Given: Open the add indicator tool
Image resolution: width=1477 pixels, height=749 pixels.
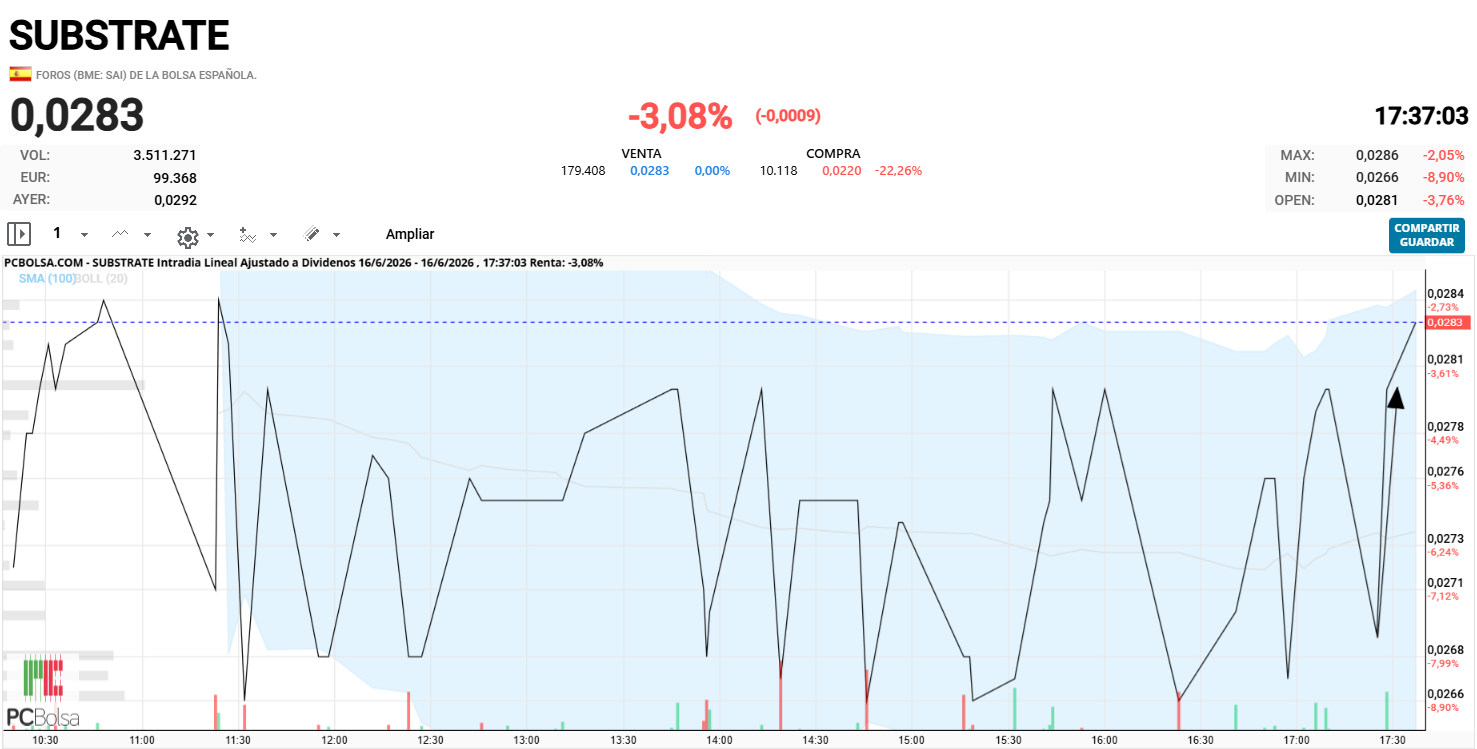Looking at the screenshot, I should 248,235.
